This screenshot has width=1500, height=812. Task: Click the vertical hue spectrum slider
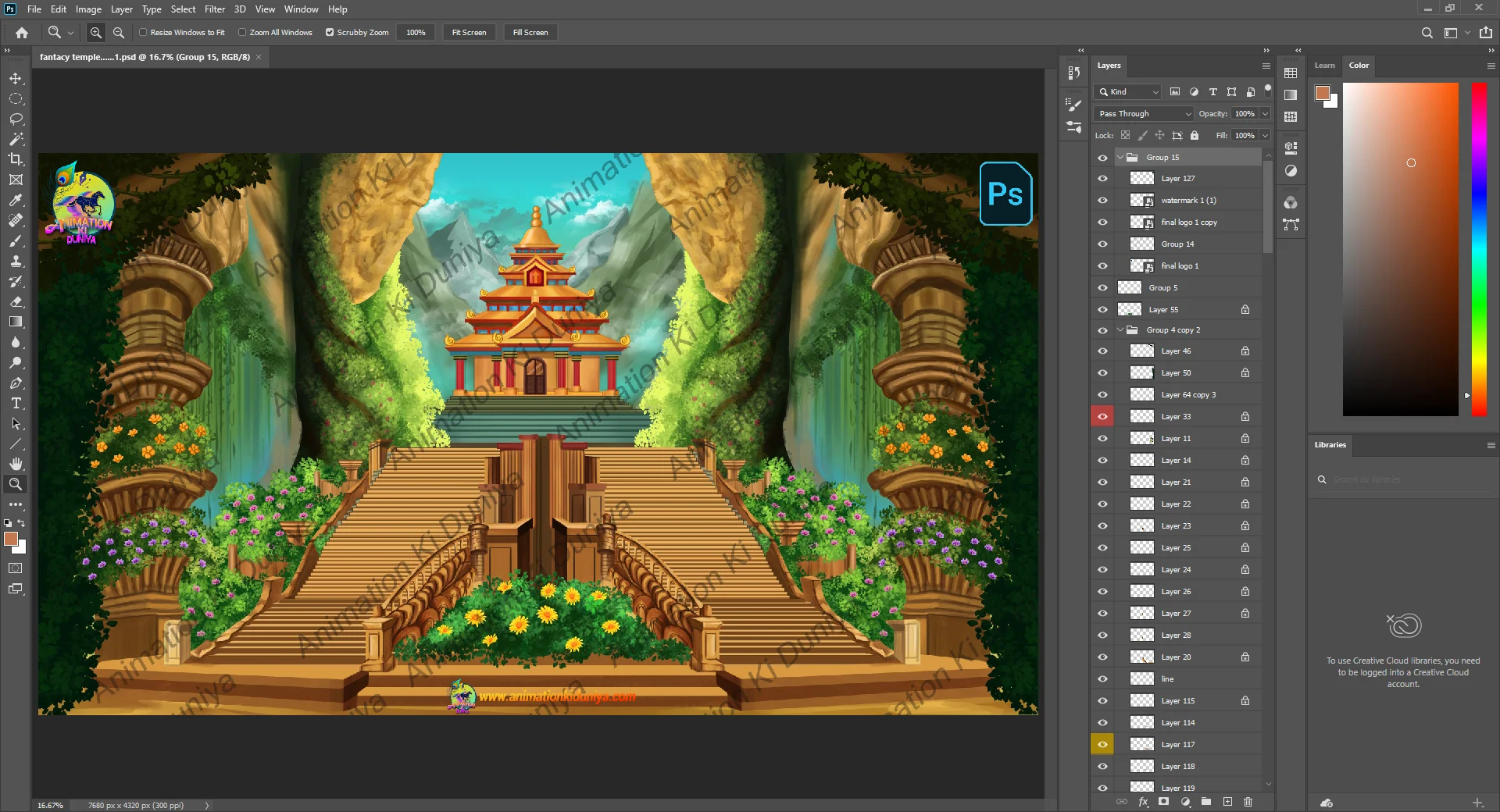pos(1479,250)
